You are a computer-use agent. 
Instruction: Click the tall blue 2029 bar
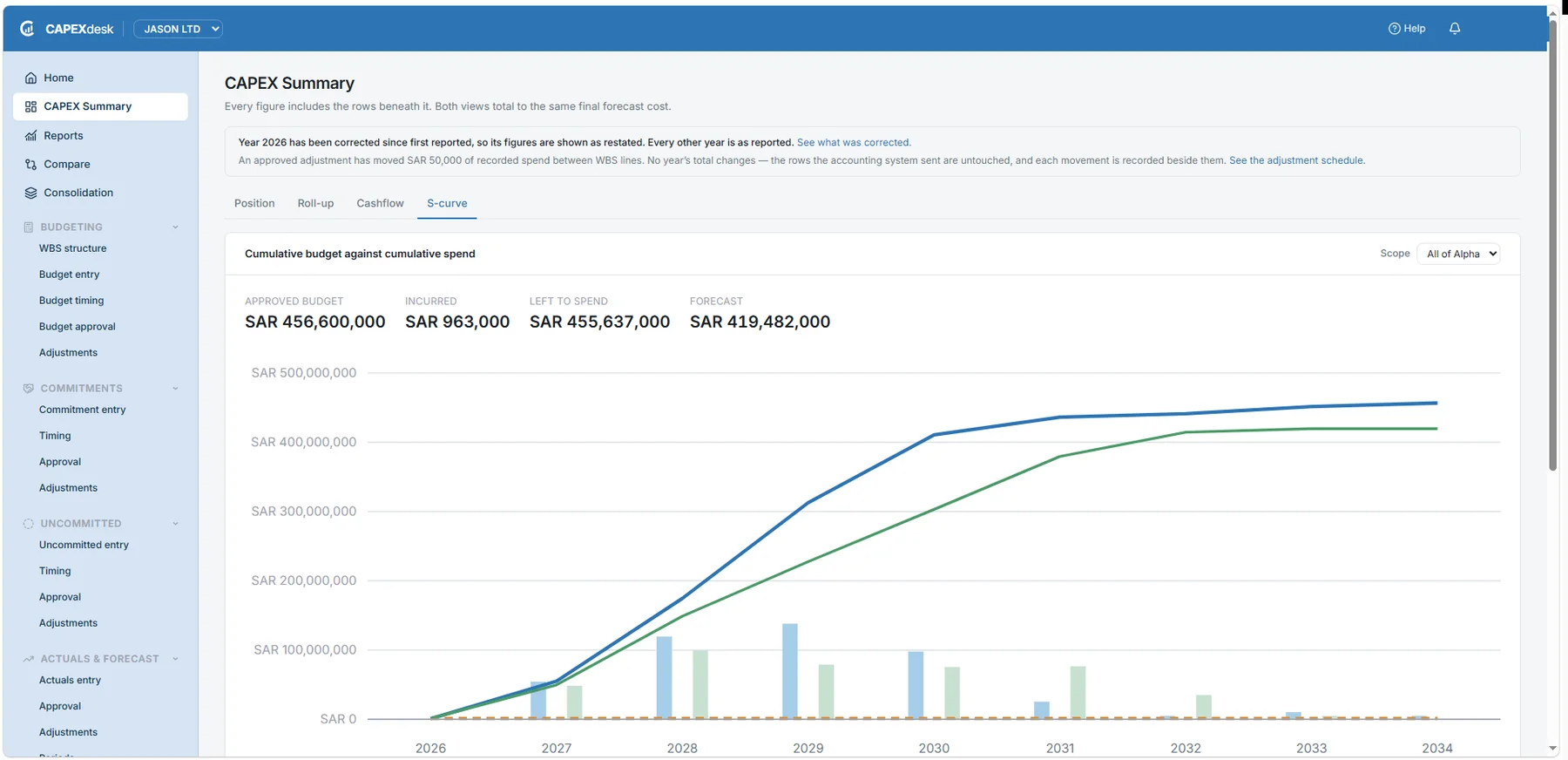click(x=790, y=670)
